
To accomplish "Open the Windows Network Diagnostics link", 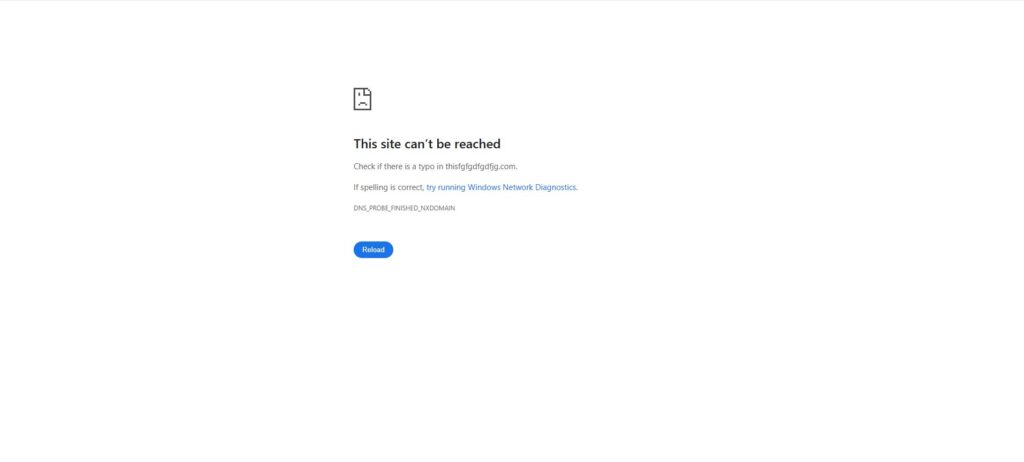I will (x=502, y=187).
